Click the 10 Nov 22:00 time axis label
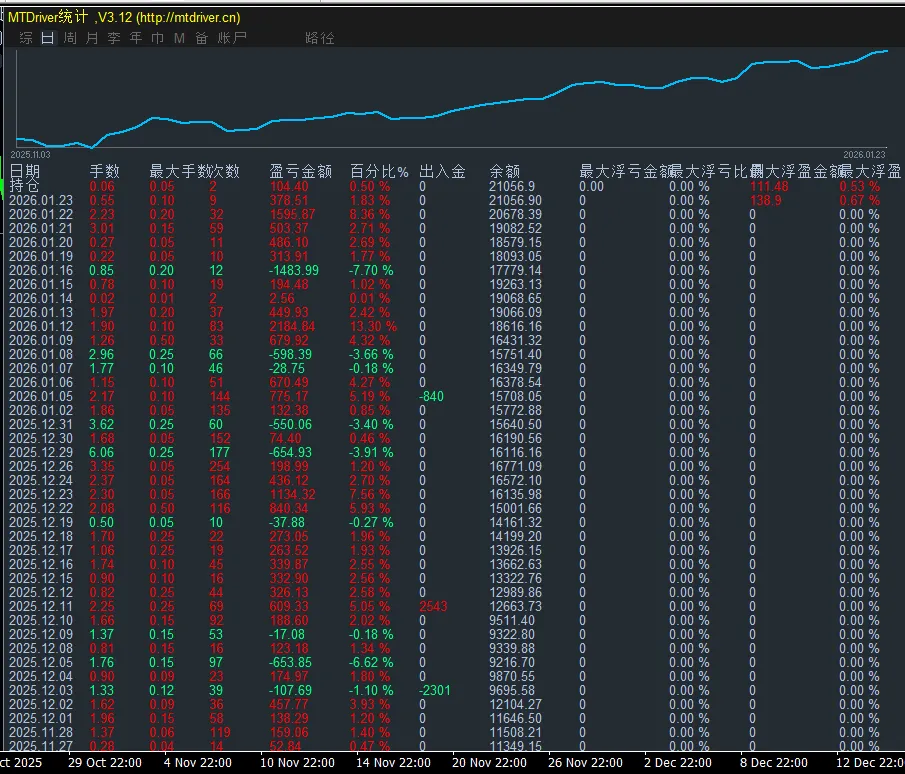 (297, 762)
